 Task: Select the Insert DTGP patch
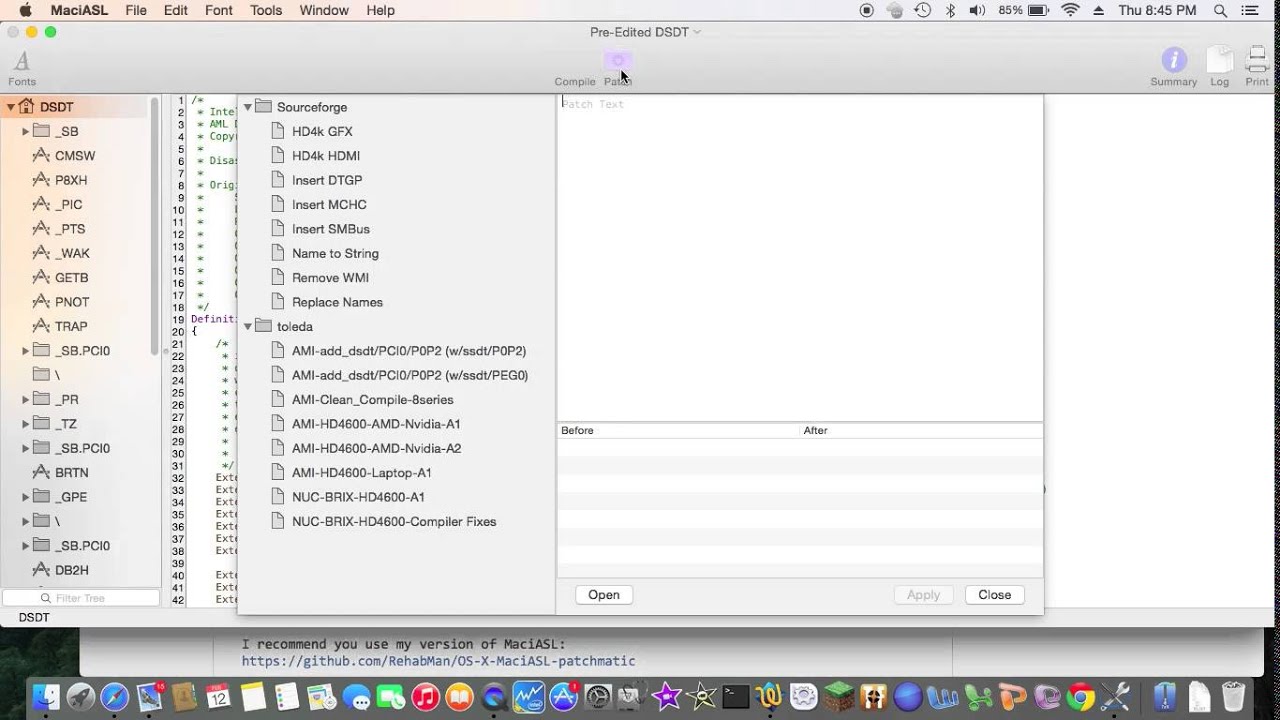(x=327, y=180)
